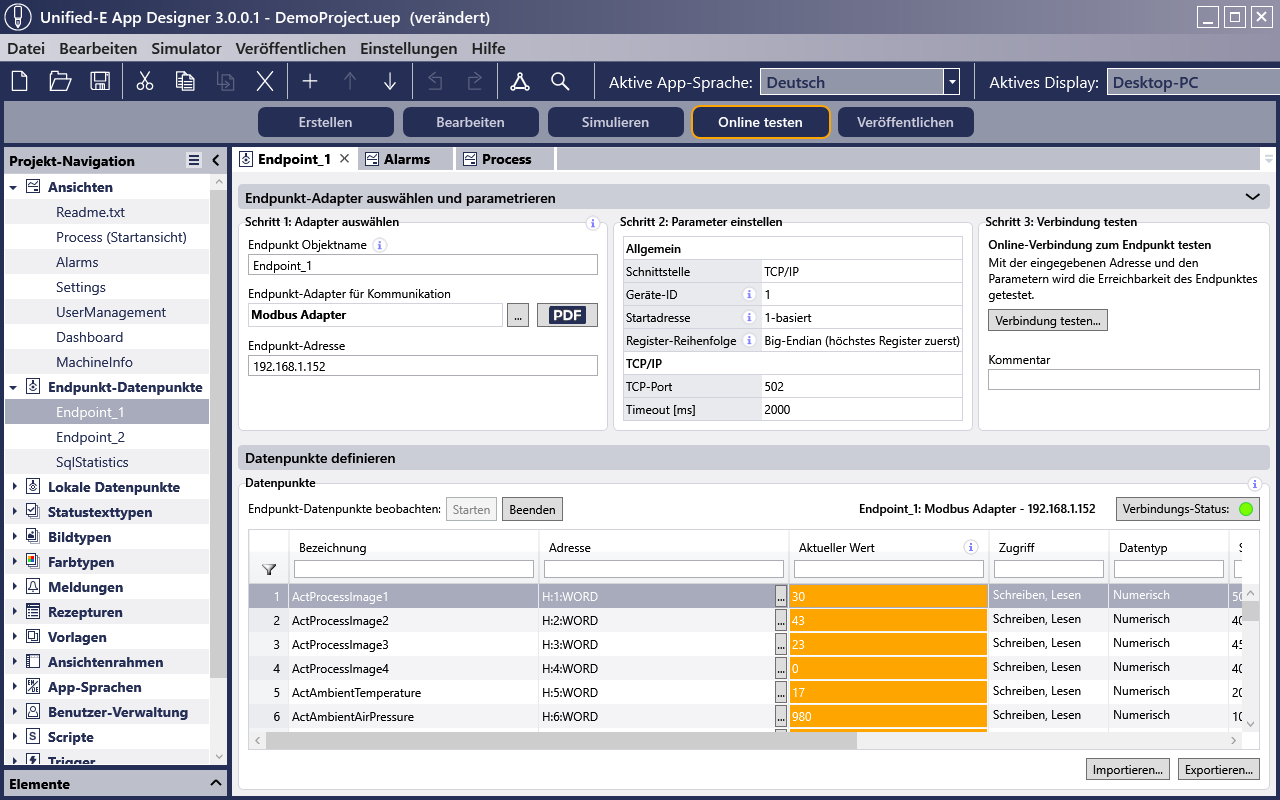Create a new project with the toolbar document icon
1280x800 pixels.
coord(20,82)
